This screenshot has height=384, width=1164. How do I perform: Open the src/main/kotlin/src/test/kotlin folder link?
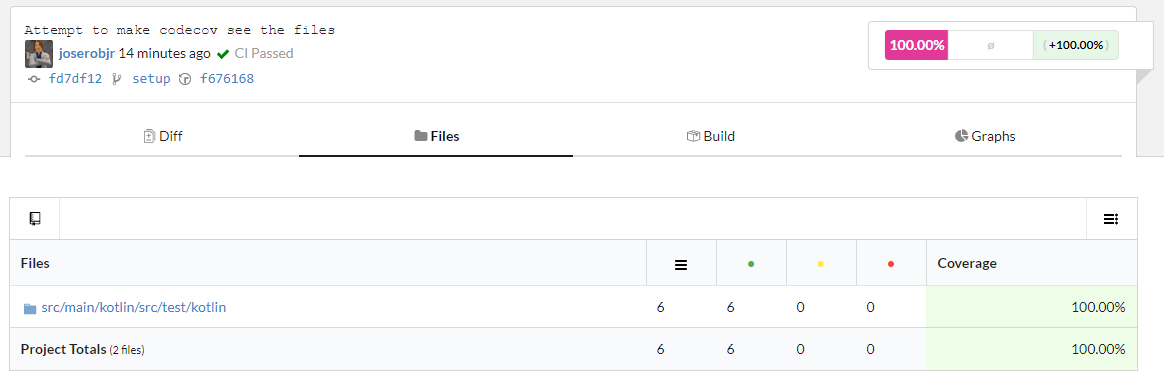(x=134, y=307)
